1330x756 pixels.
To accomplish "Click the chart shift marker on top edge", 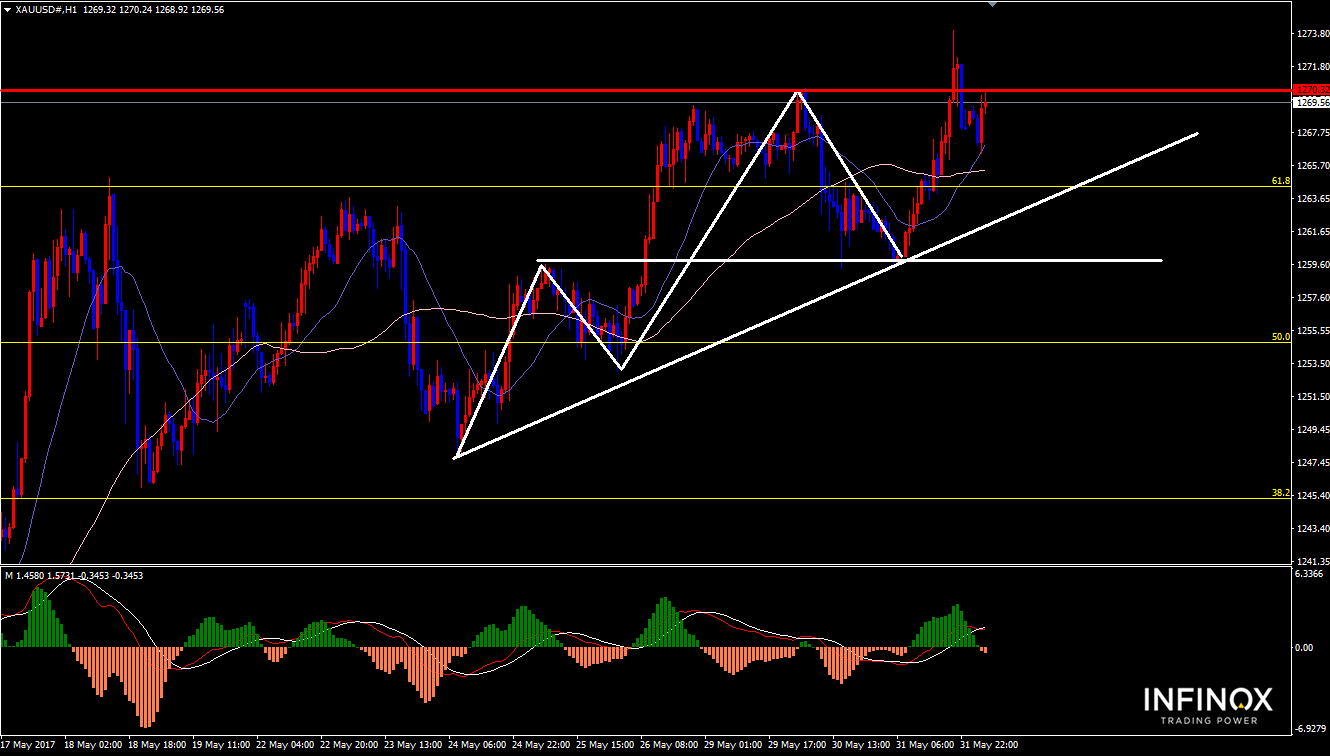I will (x=992, y=4).
